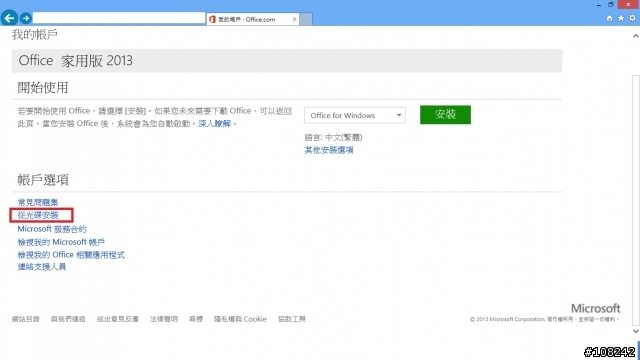Focus the browser address bar
640x360 pixels.
(x=119, y=18)
